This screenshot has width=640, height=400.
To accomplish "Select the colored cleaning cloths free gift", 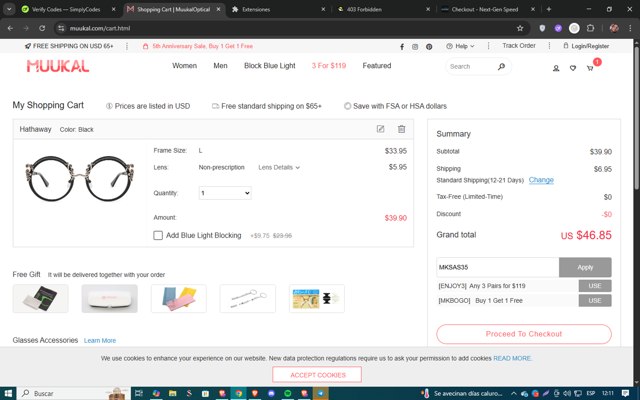I will (179, 299).
